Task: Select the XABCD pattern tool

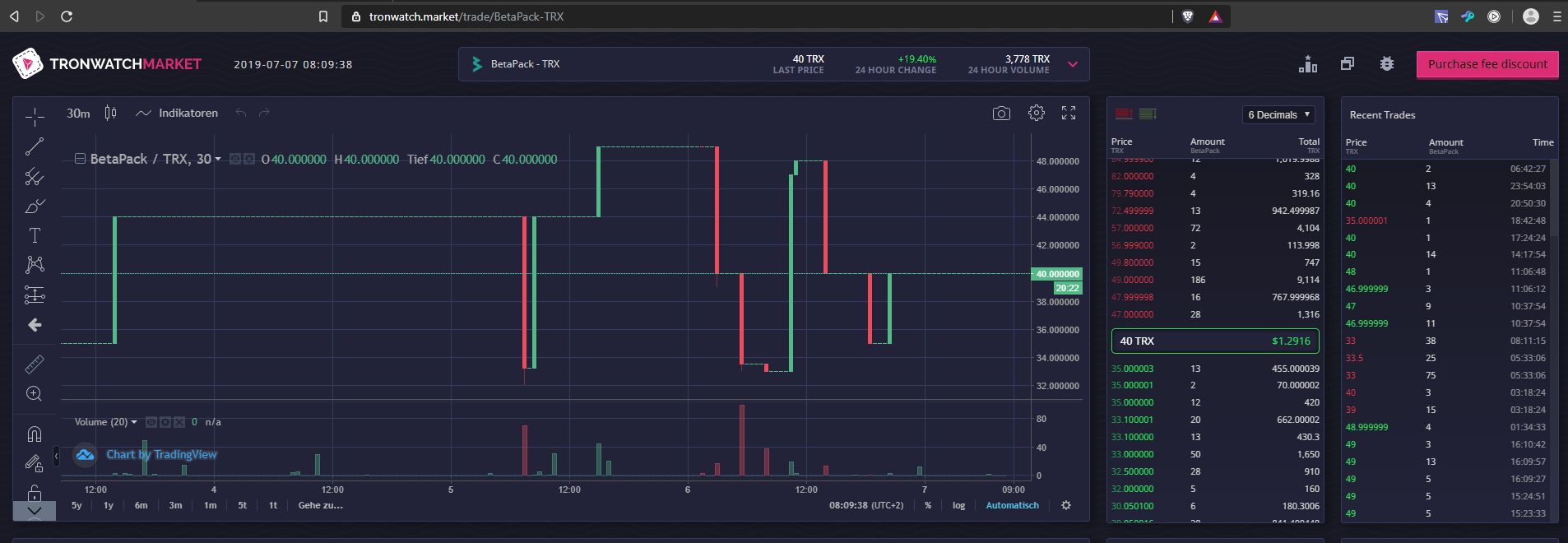Action: click(35, 265)
